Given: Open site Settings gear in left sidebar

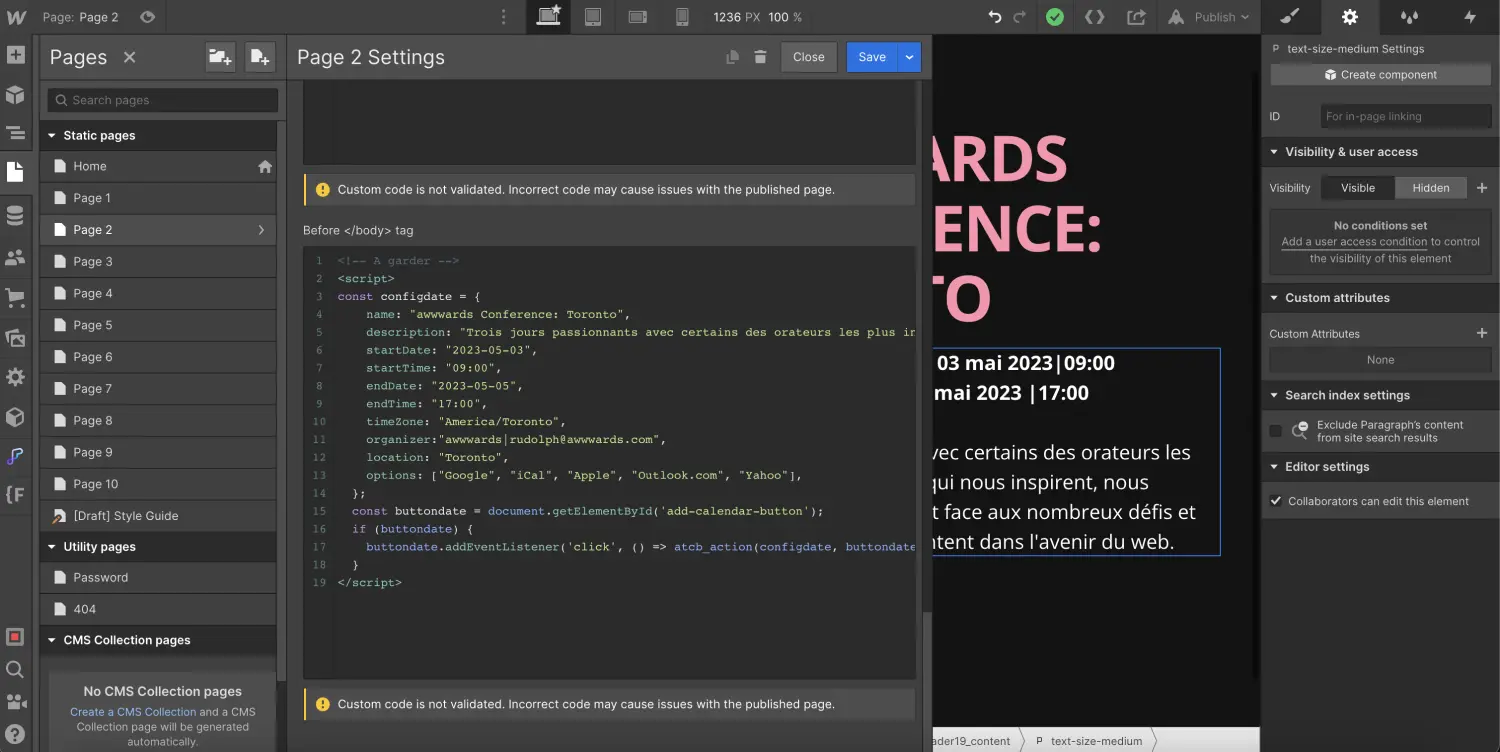Looking at the screenshot, I should pyautogui.click(x=15, y=377).
